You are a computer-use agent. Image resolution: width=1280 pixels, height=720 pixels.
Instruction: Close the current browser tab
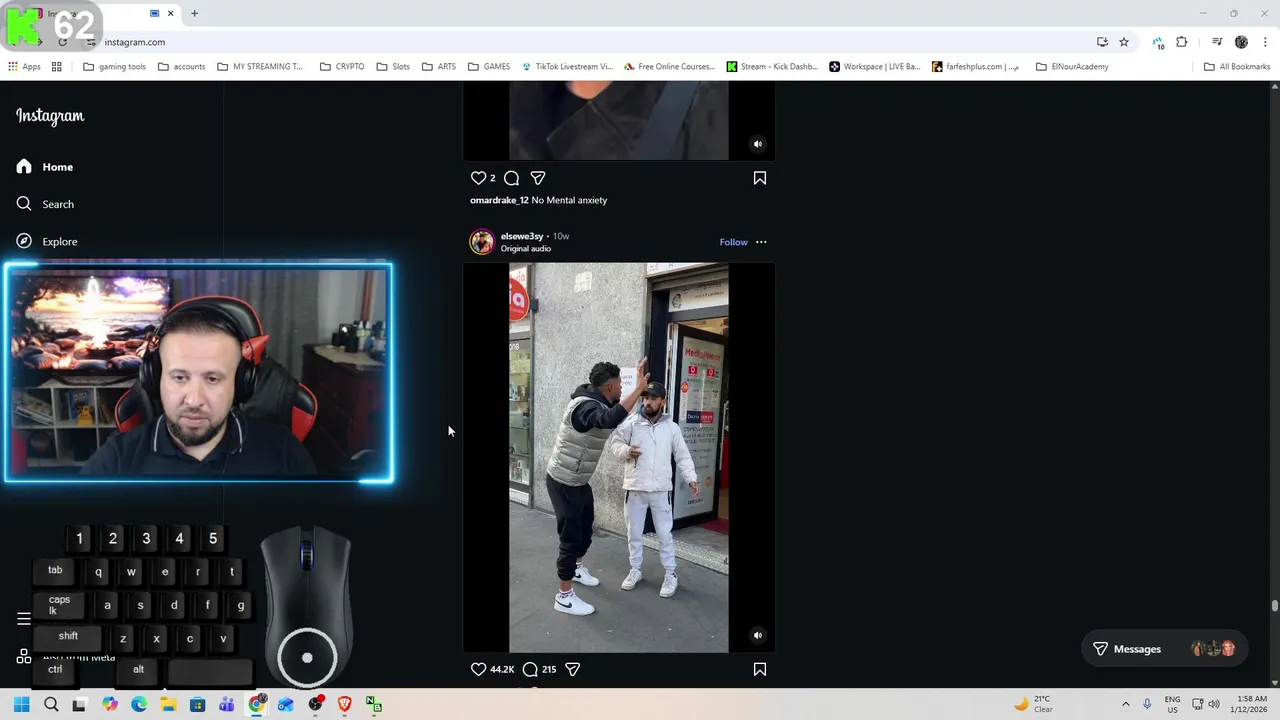(x=170, y=13)
